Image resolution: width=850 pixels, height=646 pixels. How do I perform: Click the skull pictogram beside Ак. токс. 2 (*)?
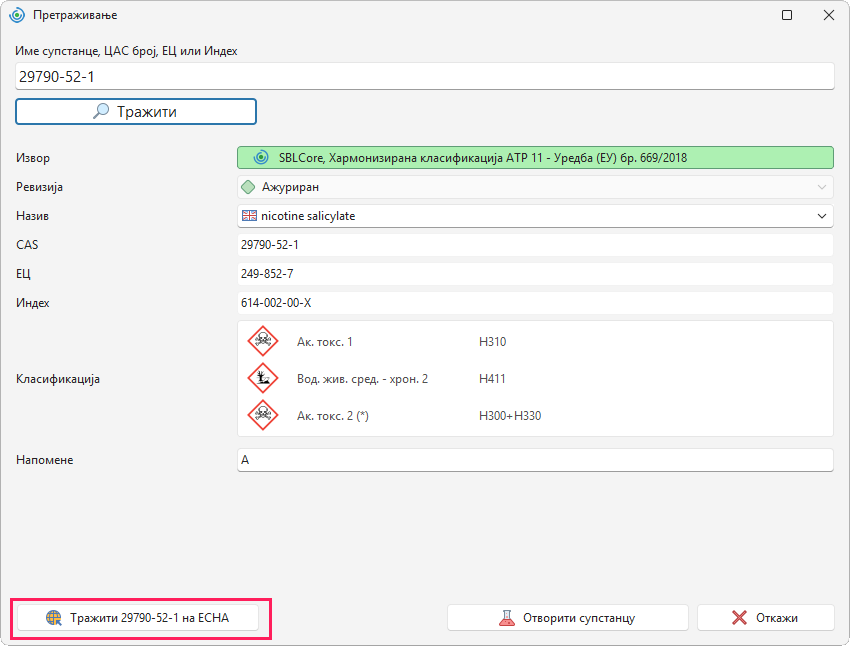(263, 415)
